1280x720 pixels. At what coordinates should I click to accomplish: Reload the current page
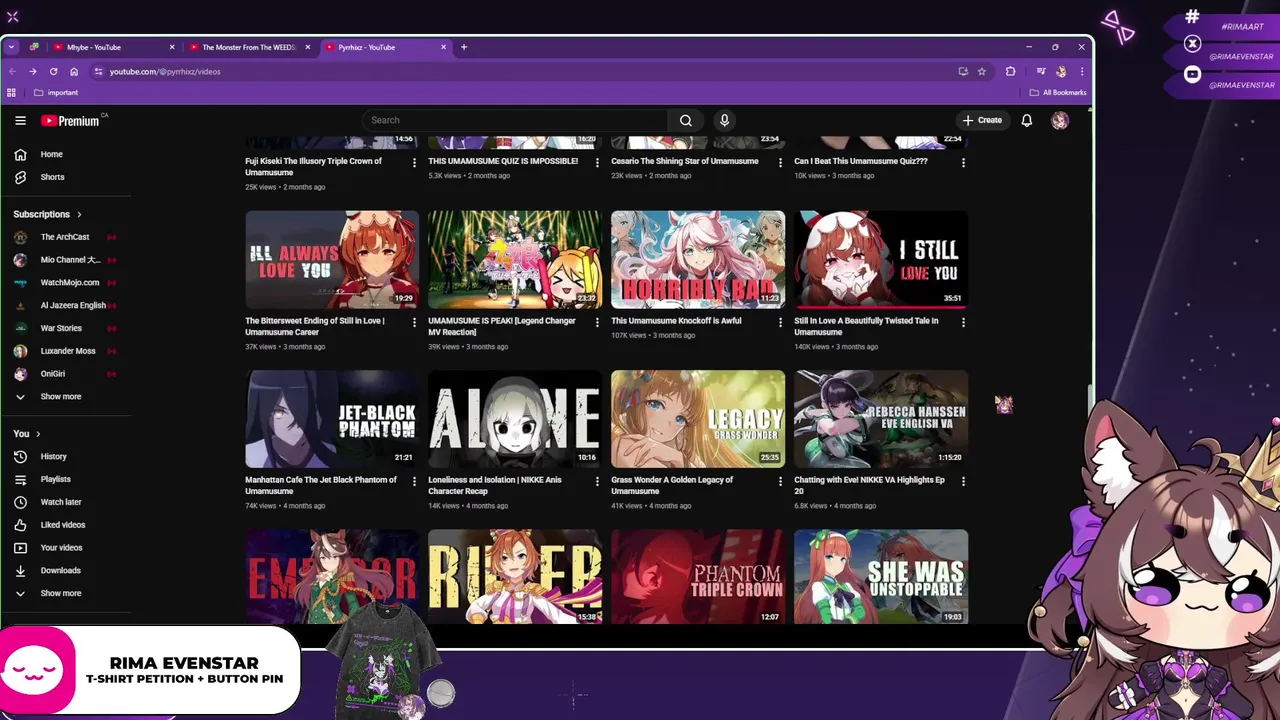coord(53,72)
